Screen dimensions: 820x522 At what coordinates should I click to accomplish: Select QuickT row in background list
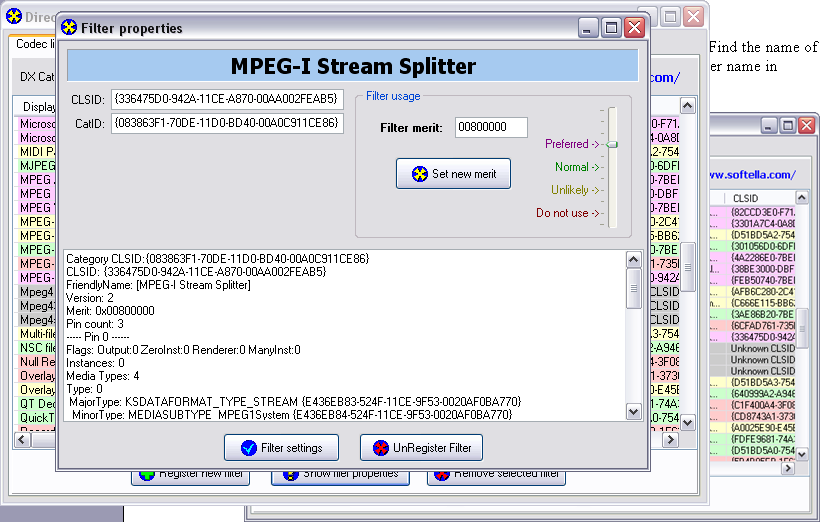pyautogui.click(x=37, y=417)
